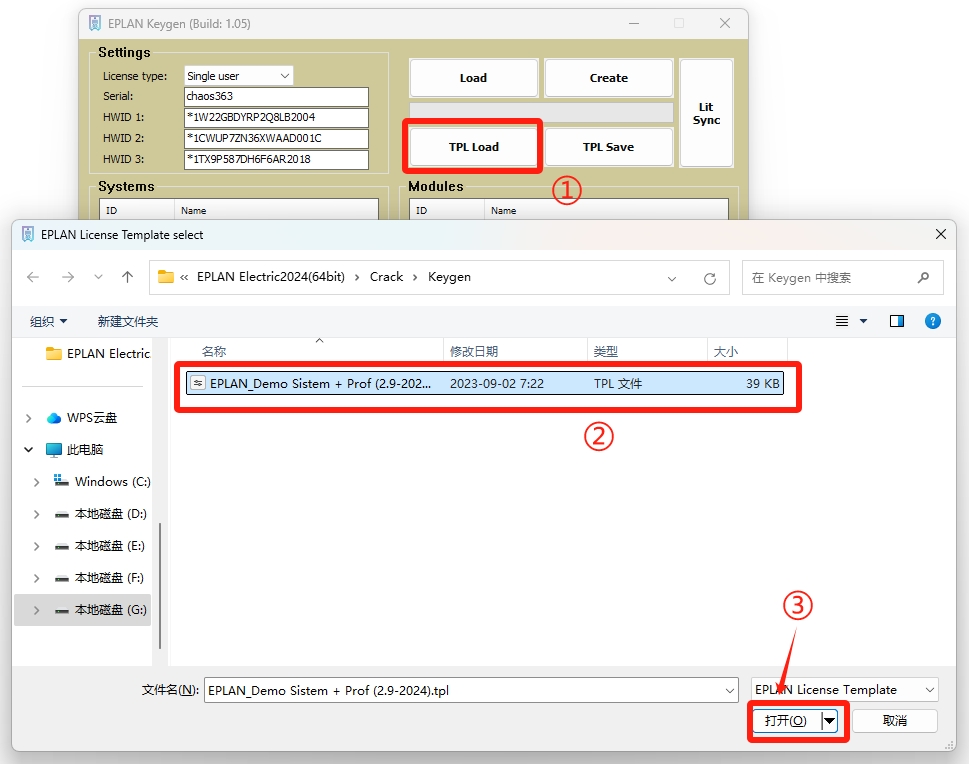Navigate up one folder level
Screen dimensions: 969x764
(x=127, y=277)
